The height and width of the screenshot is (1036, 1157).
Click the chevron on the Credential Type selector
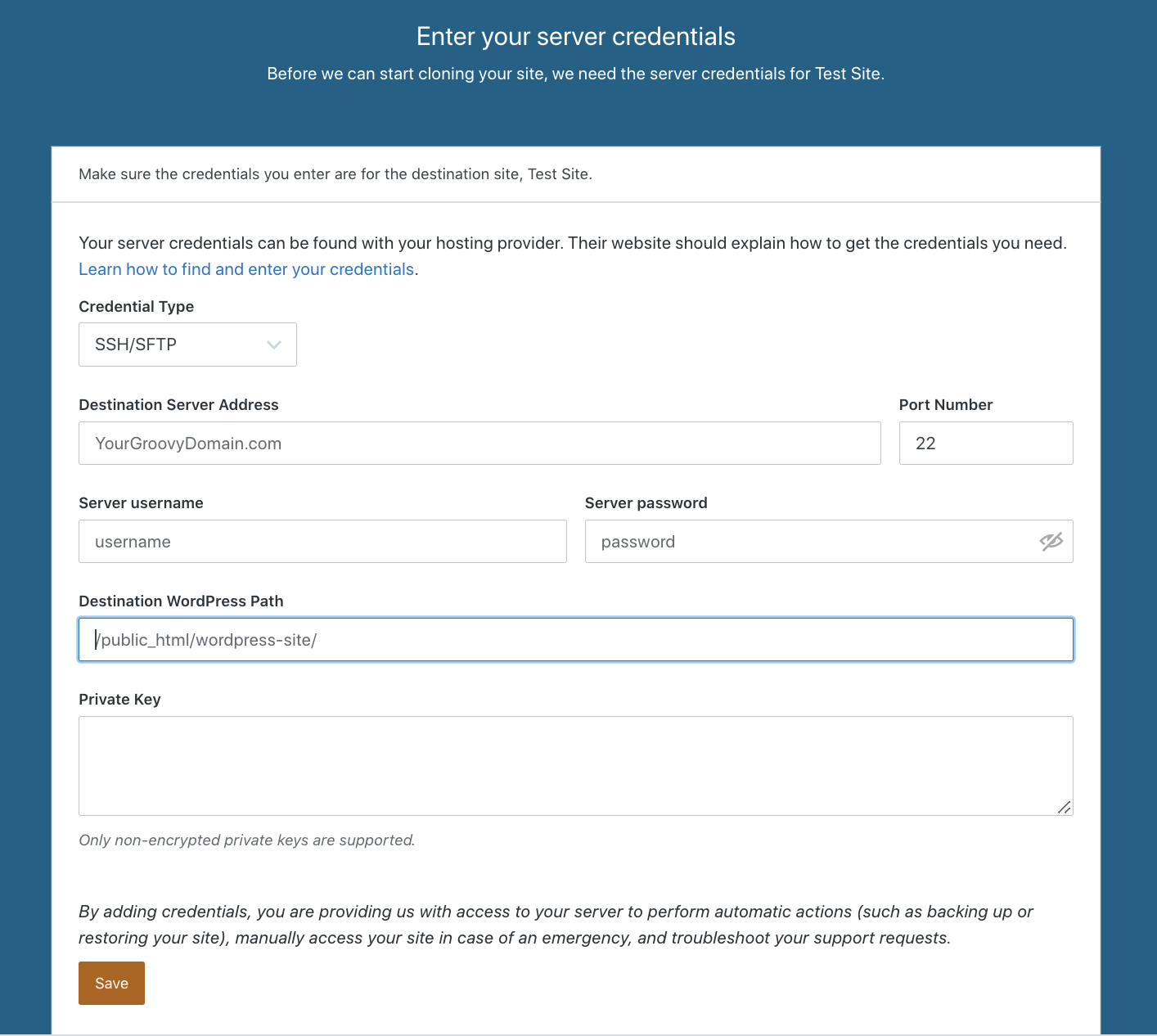[274, 345]
